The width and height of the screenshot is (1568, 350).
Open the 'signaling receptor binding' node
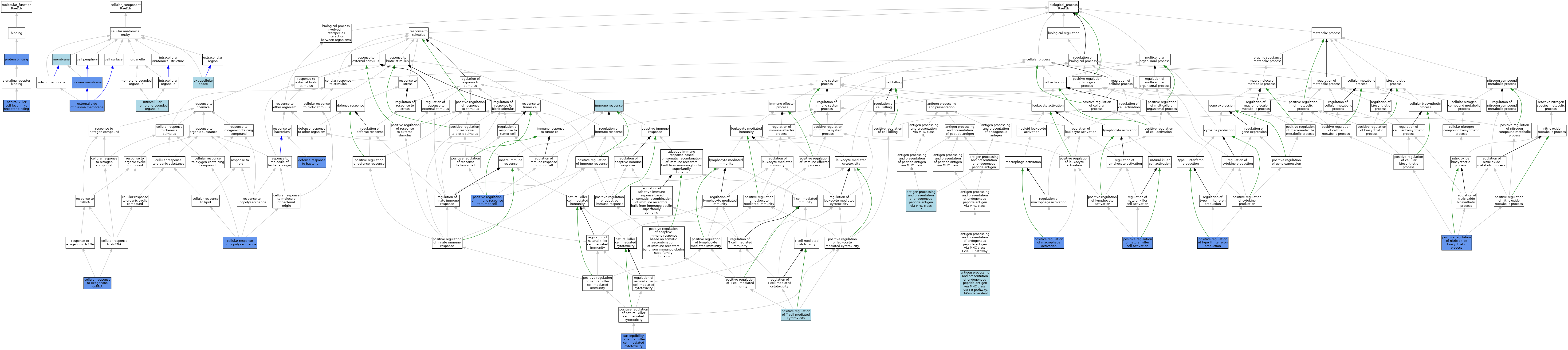click(16, 82)
